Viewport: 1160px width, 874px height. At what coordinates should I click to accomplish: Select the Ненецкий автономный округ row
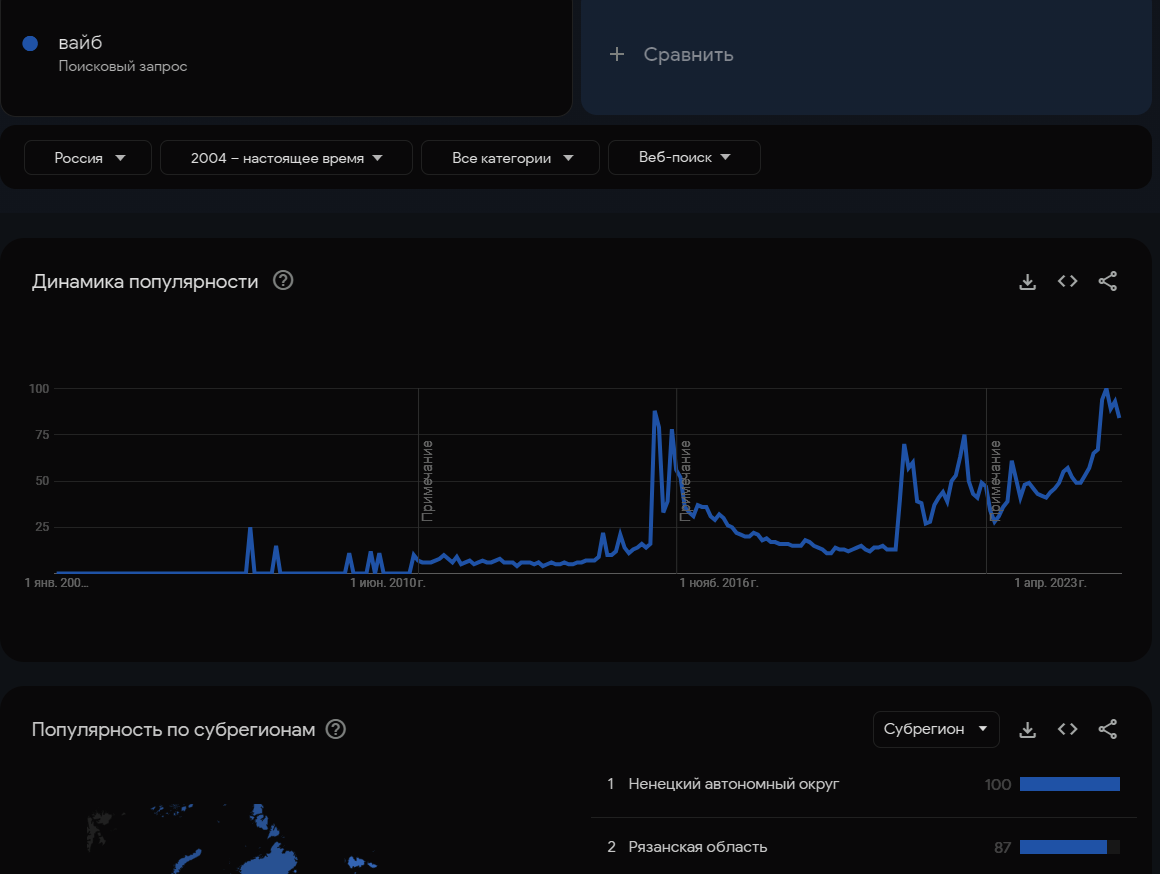[863, 784]
